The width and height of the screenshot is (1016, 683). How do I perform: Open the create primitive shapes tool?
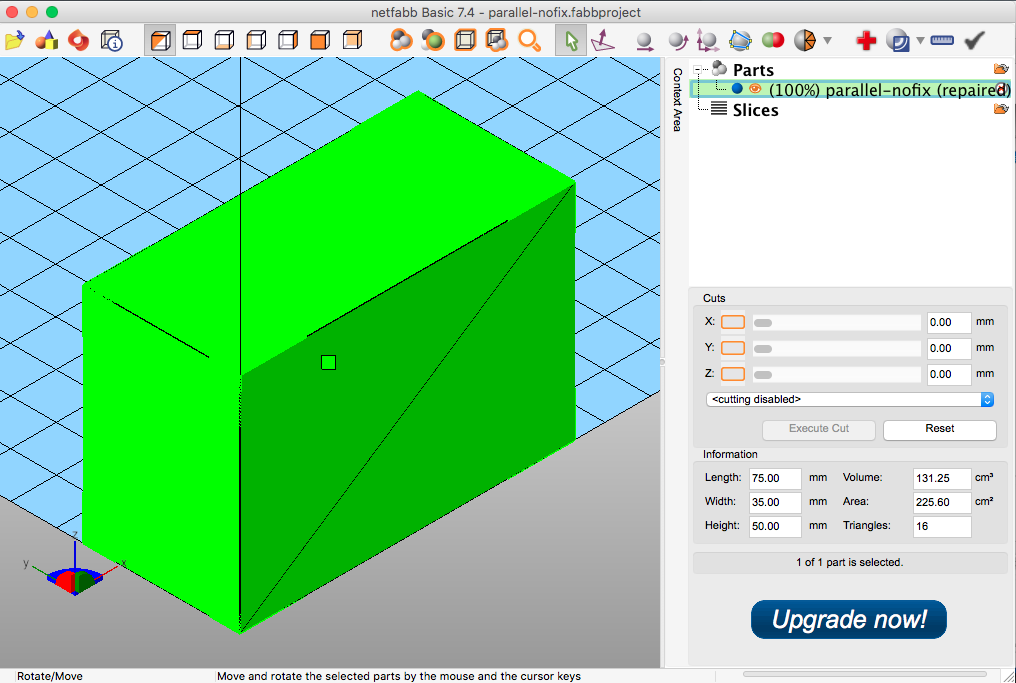tap(47, 40)
